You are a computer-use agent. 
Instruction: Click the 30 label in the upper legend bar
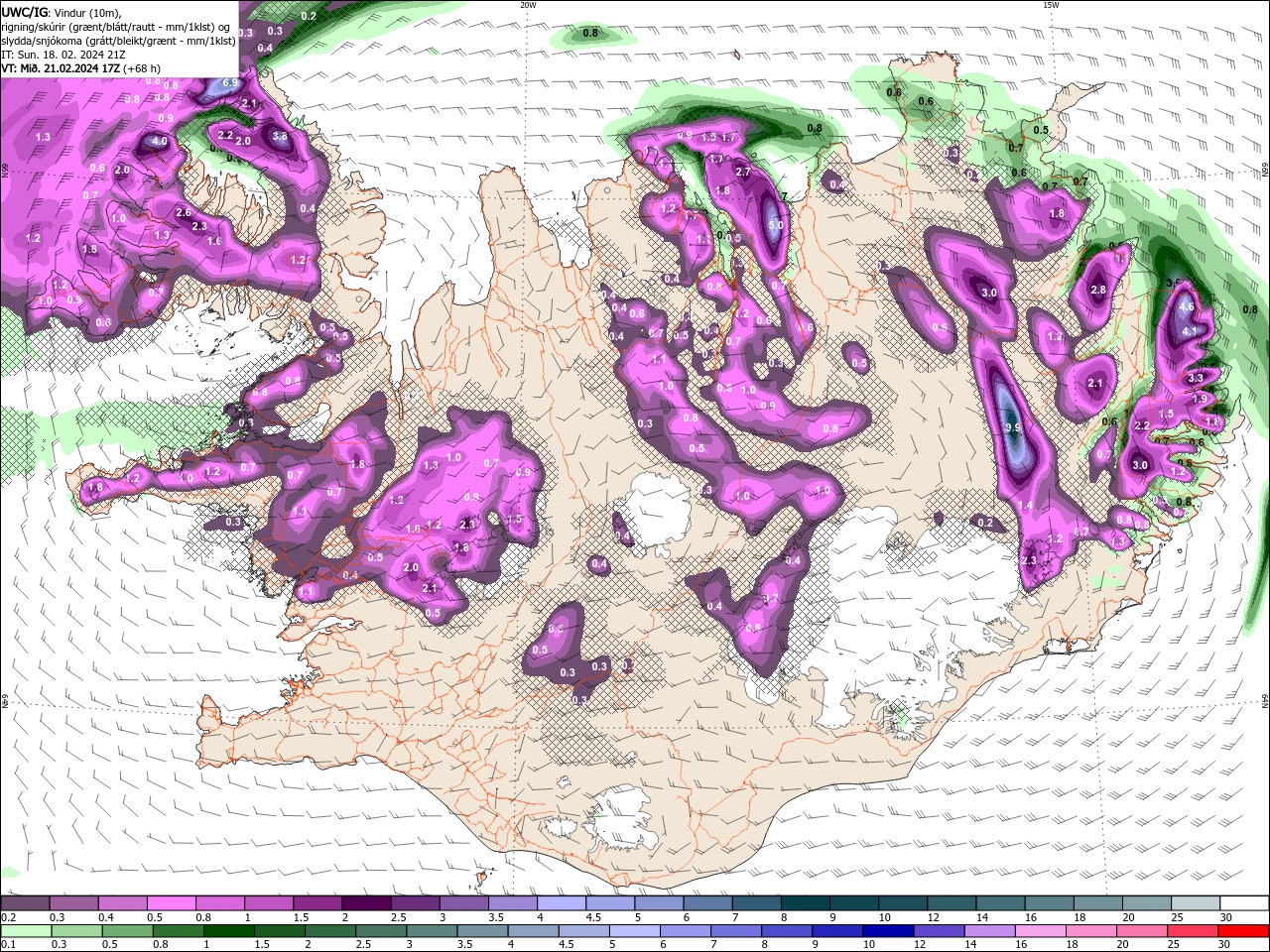coord(1226,918)
